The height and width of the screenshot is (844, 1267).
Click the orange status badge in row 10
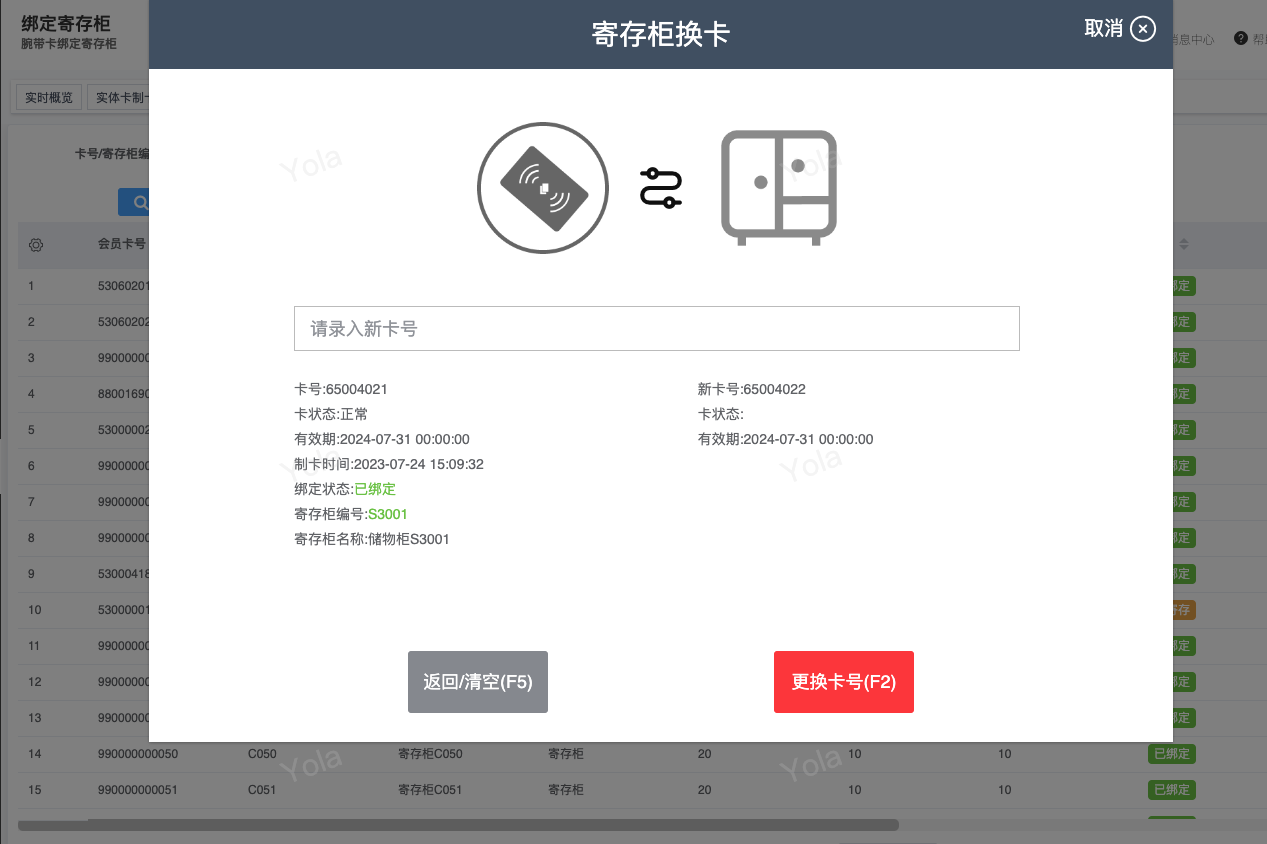pos(1182,610)
